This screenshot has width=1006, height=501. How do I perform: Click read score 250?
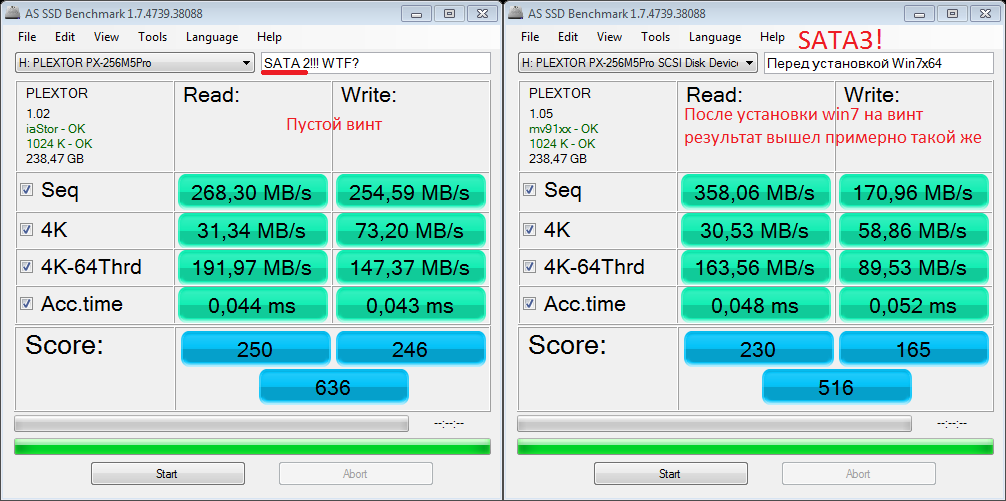[x=255, y=348]
